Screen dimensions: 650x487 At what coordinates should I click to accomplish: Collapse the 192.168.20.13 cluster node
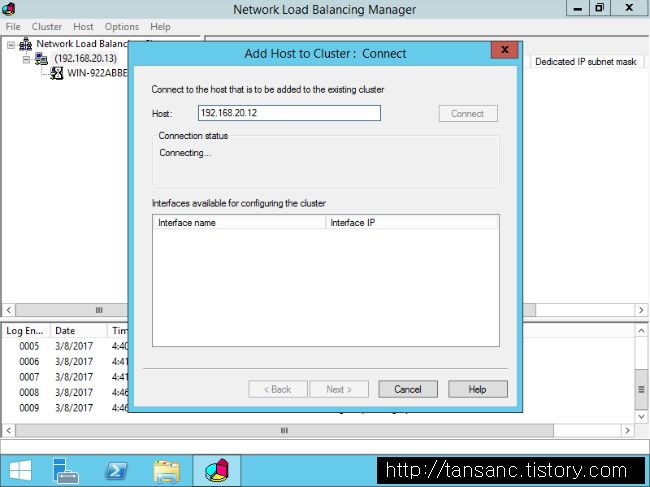click(27, 60)
